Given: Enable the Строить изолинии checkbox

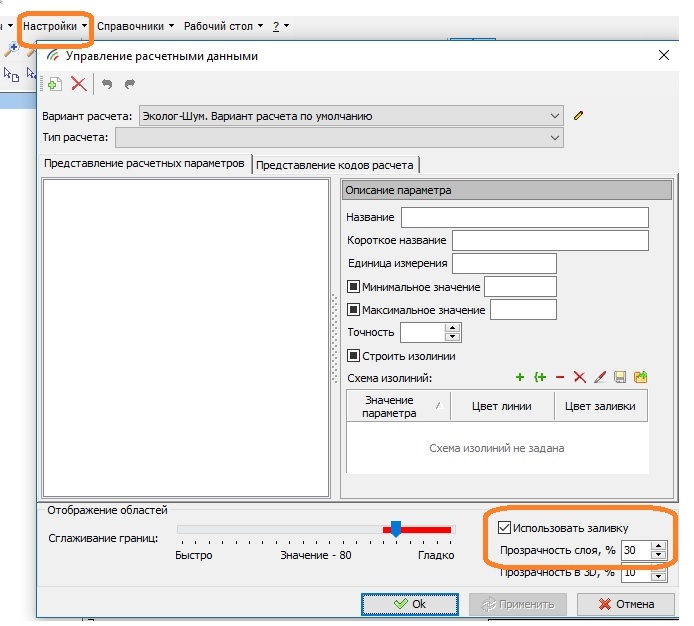Looking at the screenshot, I should [353, 355].
